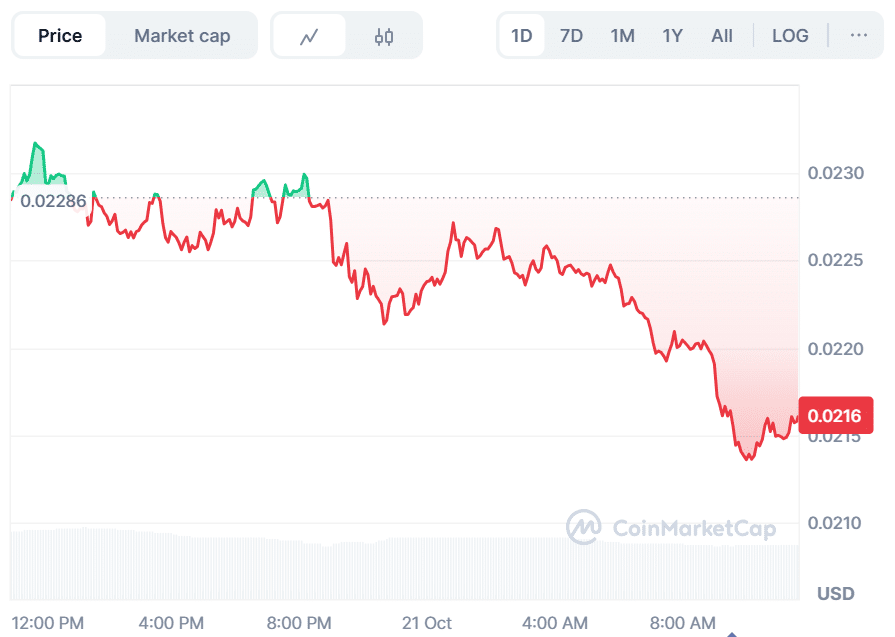Click the 21 Oct date marker
This screenshot has height=637, width=895.
coord(427,623)
